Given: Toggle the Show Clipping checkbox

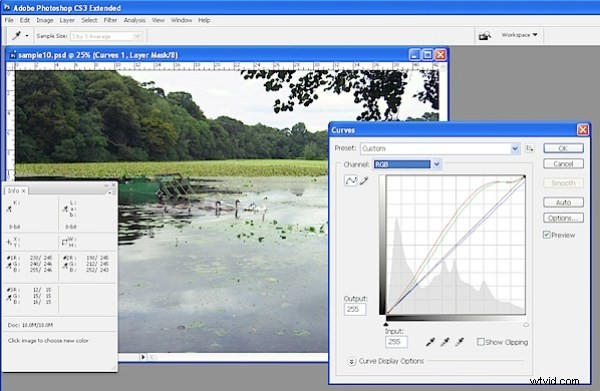Looking at the screenshot, I should click(x=481, y=342).
